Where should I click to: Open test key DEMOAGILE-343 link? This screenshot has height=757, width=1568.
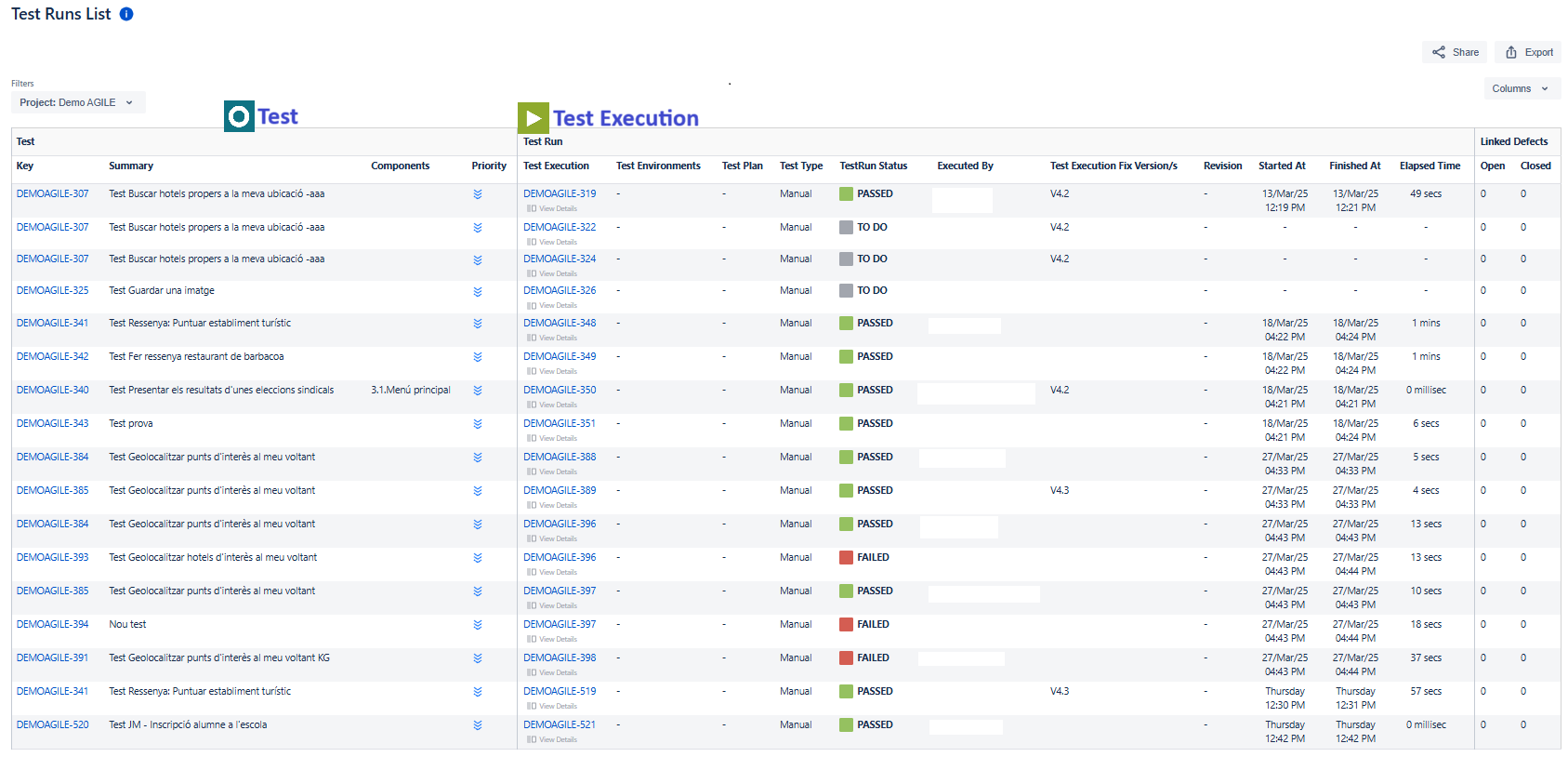click(x=53, y=423)
